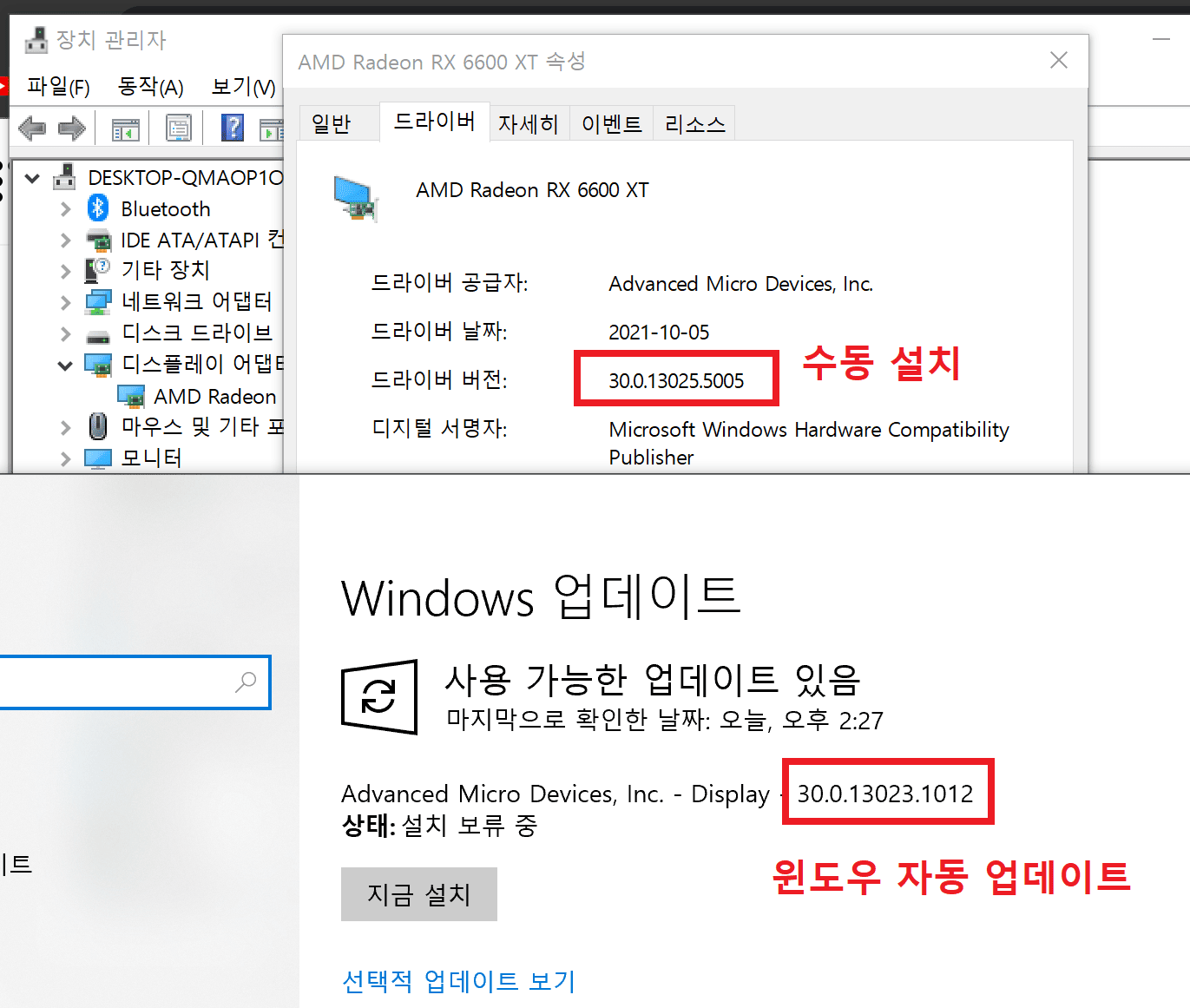Select the 모니터 label in tree

point(152,458)
